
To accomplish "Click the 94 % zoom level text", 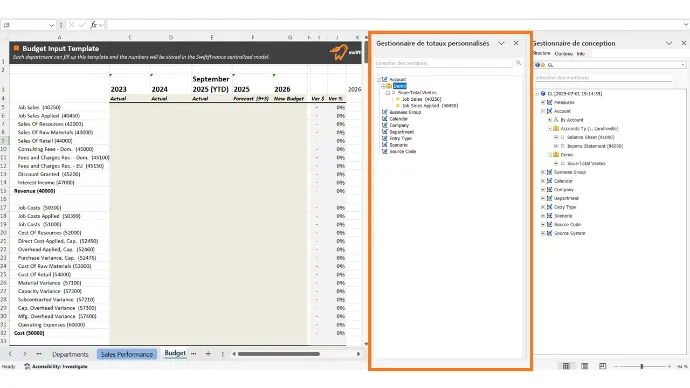I will click(x=682, y=366).
